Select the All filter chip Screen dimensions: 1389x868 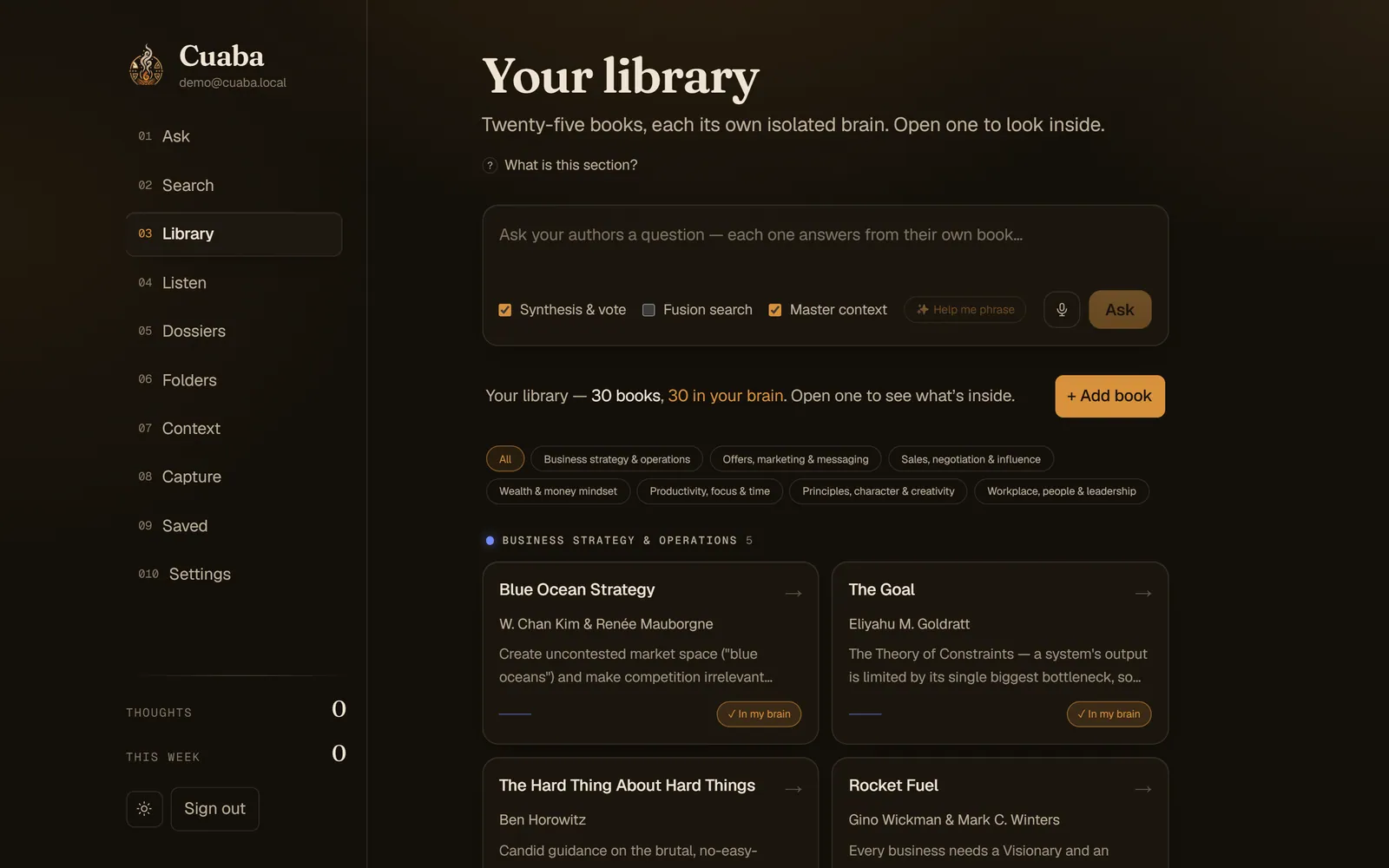504,459
